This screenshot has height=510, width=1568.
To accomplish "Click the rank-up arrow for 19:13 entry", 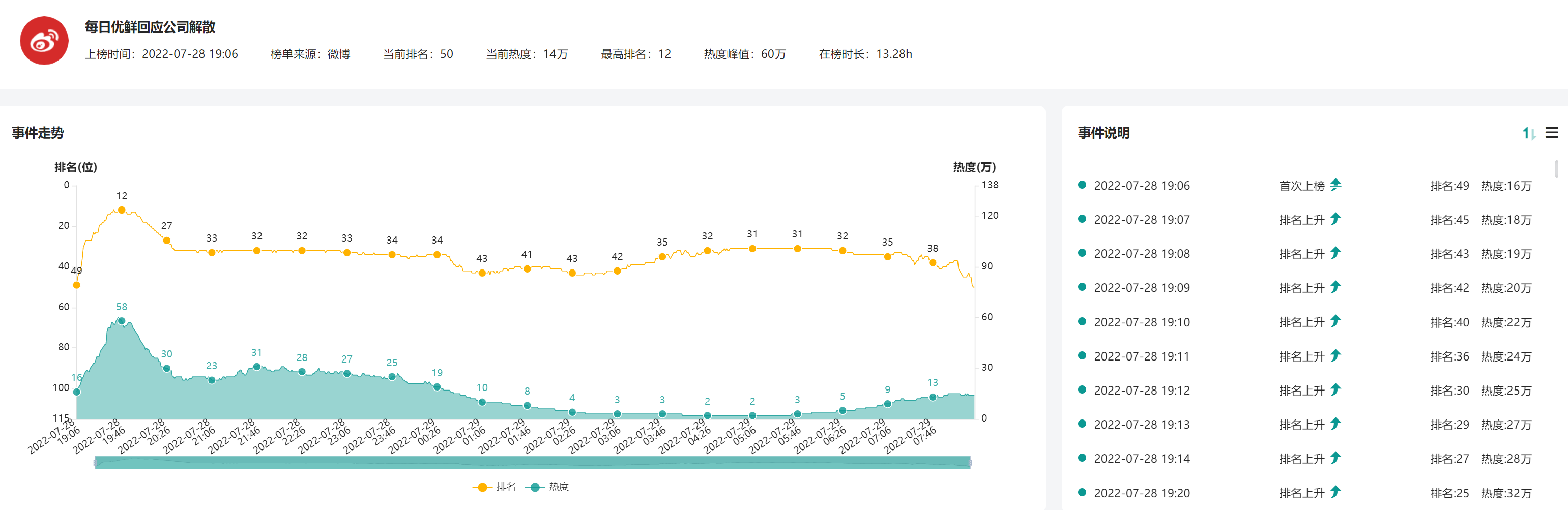I will pos(1335,424).
